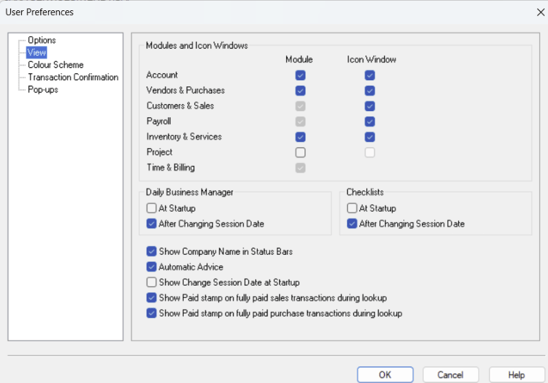Disable the Automatic Advice checkbox
548x383 pixels.
click(151, 267)
